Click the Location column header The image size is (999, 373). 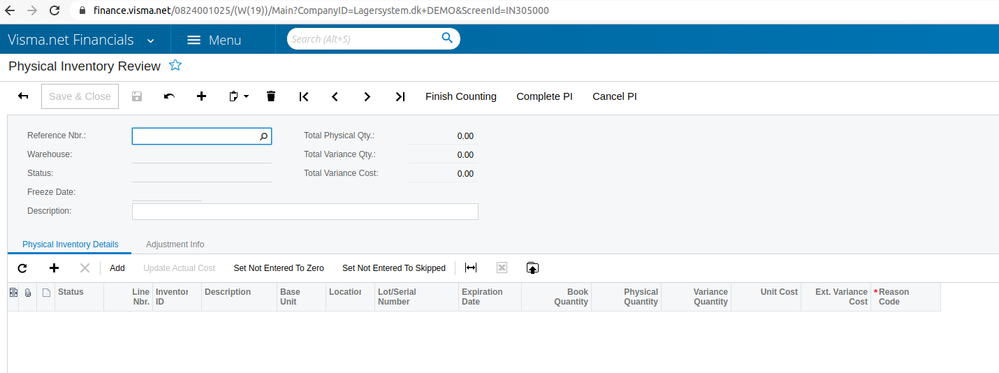pos(350,297)
